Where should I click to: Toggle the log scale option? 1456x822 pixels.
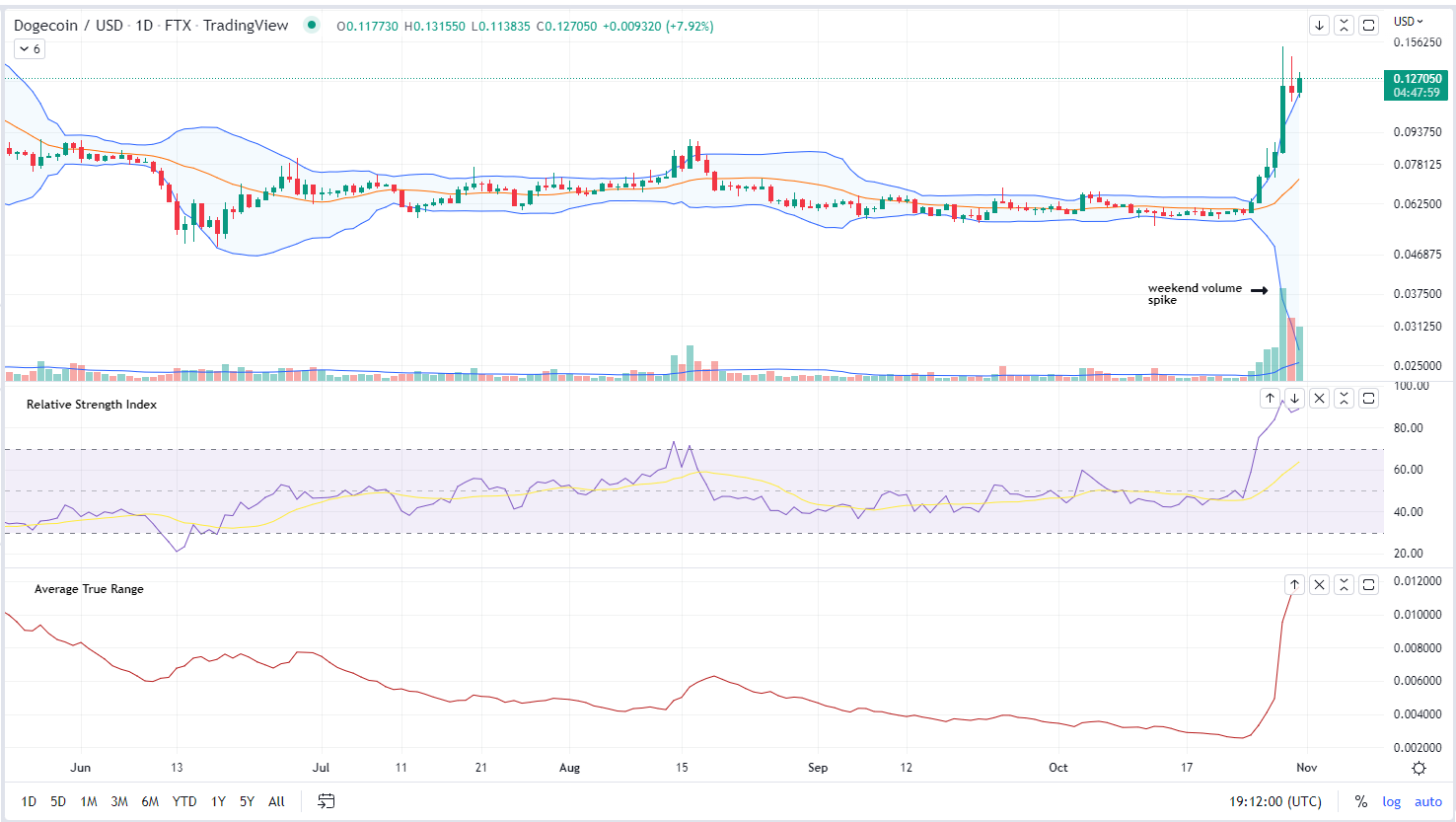pyautogui.click(x=1391, y=801)
